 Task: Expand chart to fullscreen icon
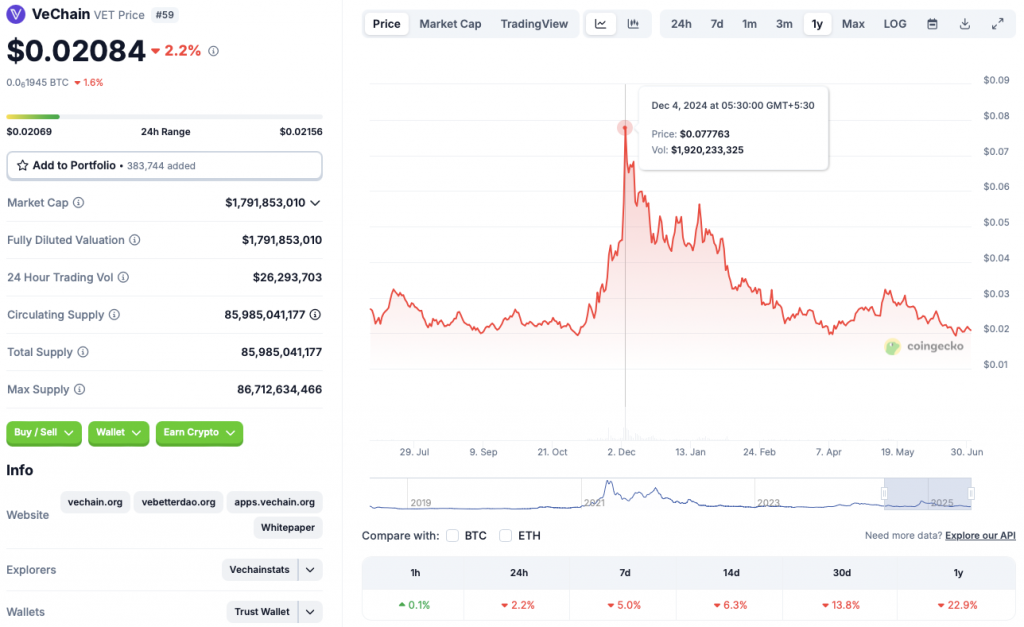click(x=997, y=24)
